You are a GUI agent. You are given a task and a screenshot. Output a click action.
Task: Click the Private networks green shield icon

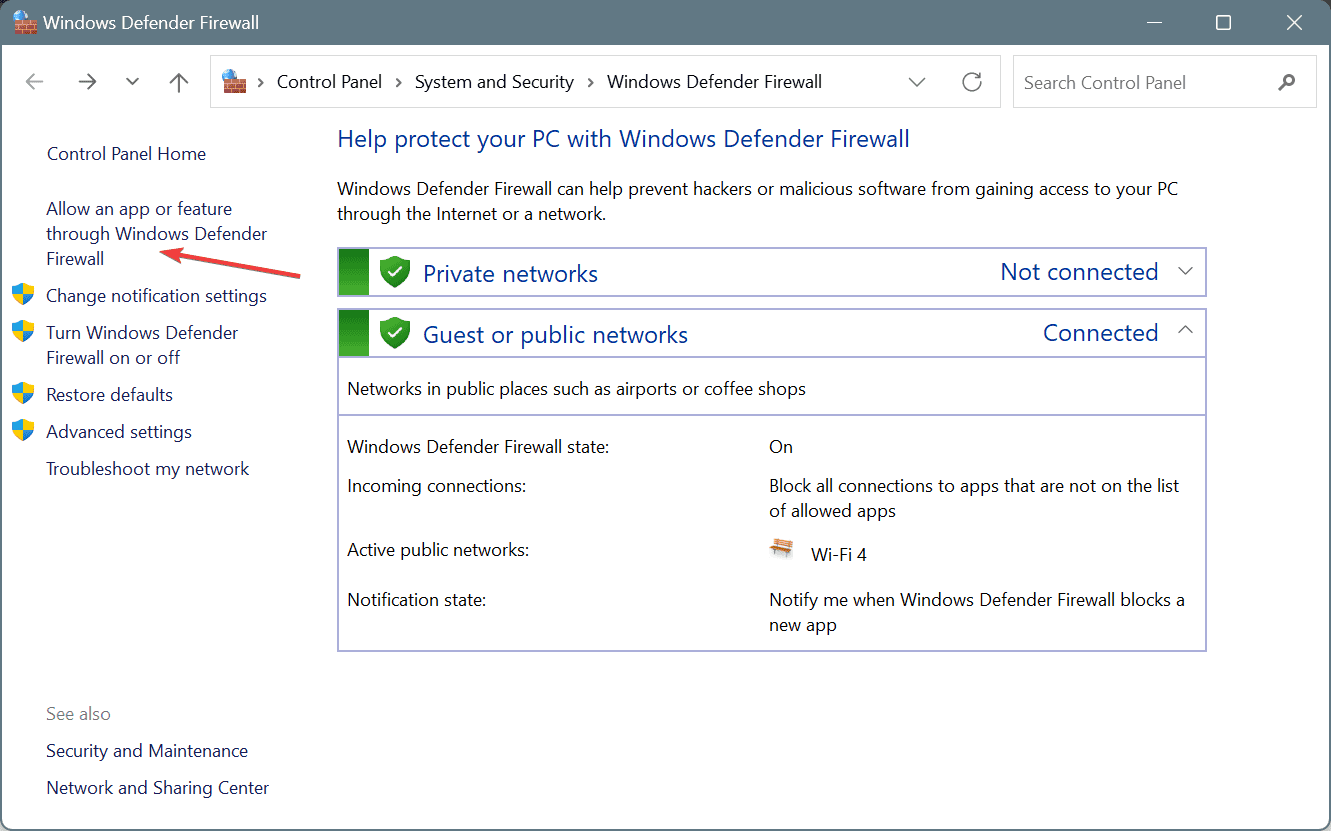[396, 272]
